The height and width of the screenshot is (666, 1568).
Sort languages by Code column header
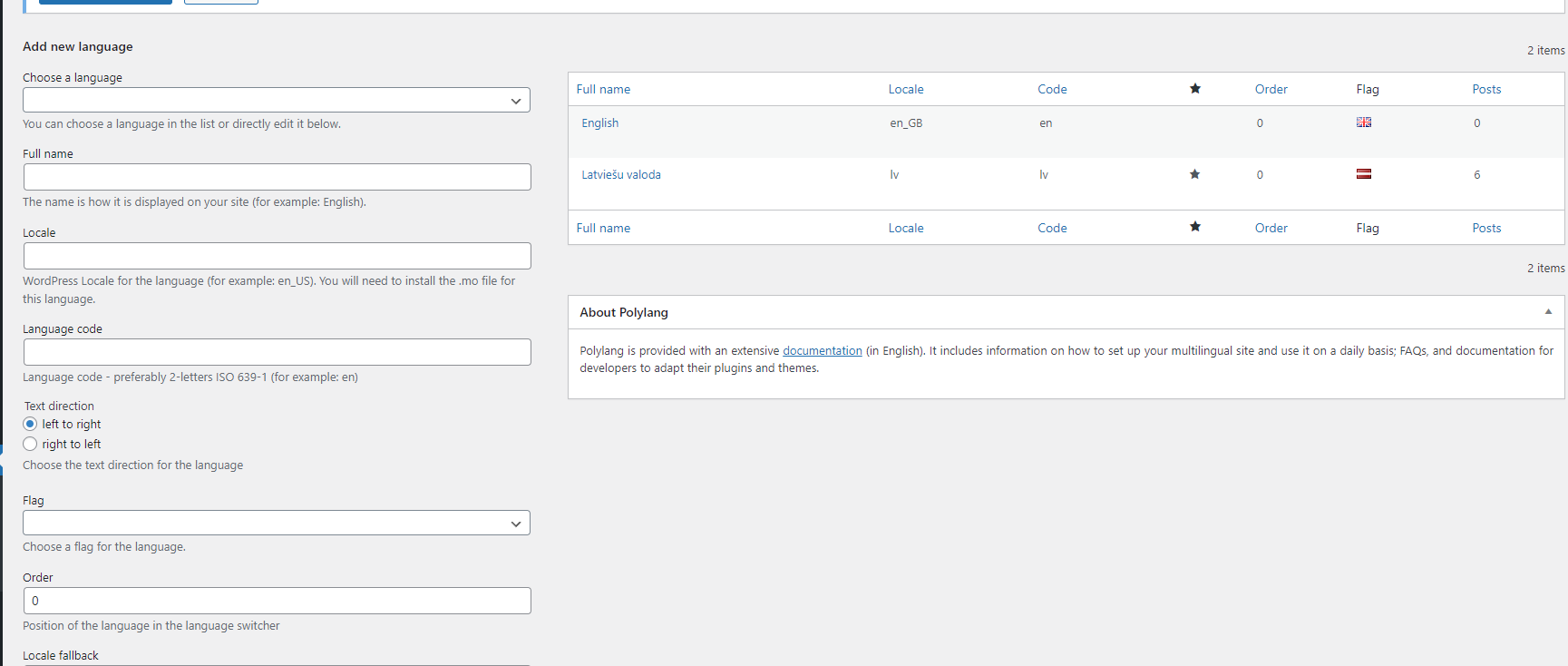pyautogui.click(x=1052, y=89)
